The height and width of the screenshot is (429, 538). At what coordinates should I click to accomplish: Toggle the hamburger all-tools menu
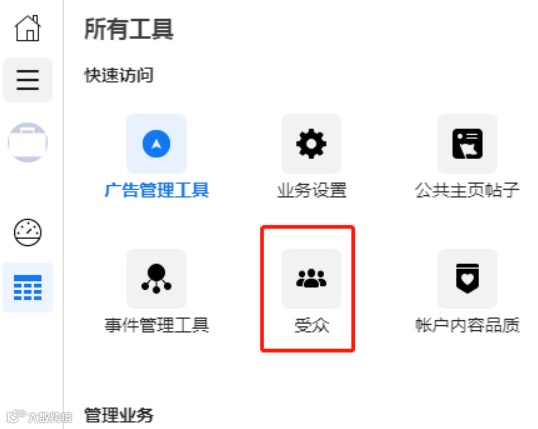[28, 80]
